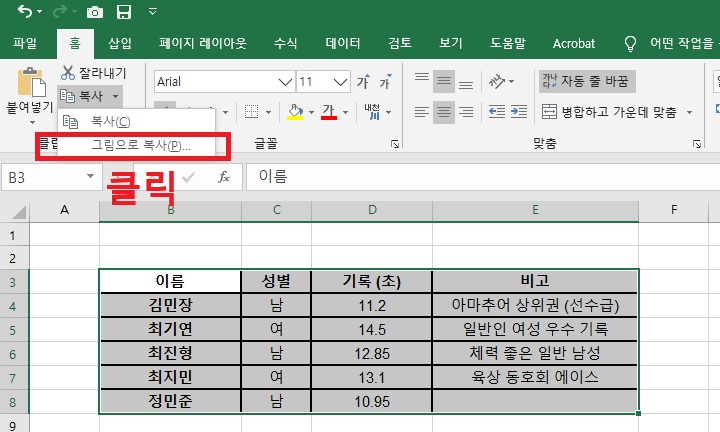This screenshot has width=720, height=432.
Task: Click the select all corner triangle
Action: point(19,212)
